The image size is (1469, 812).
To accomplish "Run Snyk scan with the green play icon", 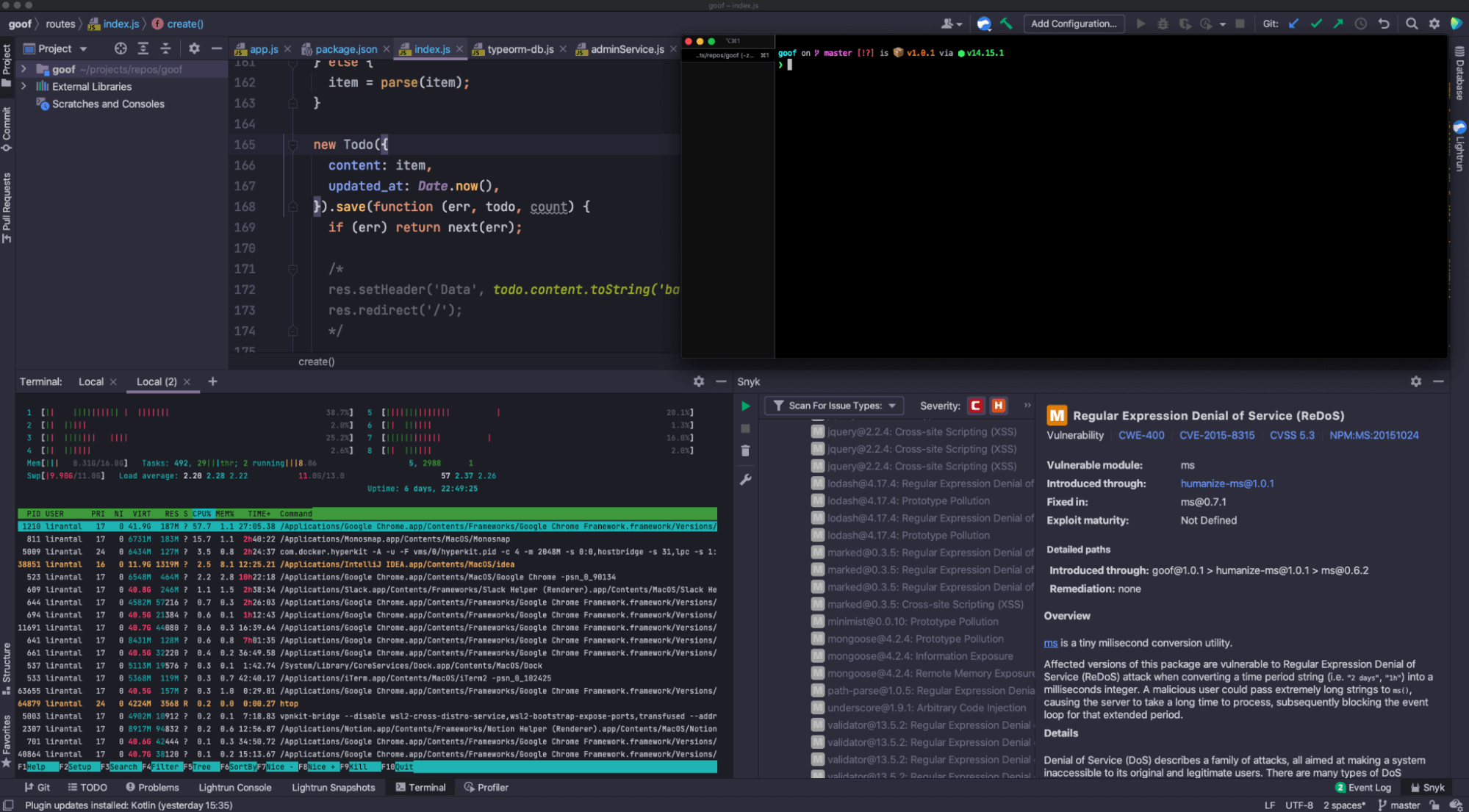I will 745,406.
